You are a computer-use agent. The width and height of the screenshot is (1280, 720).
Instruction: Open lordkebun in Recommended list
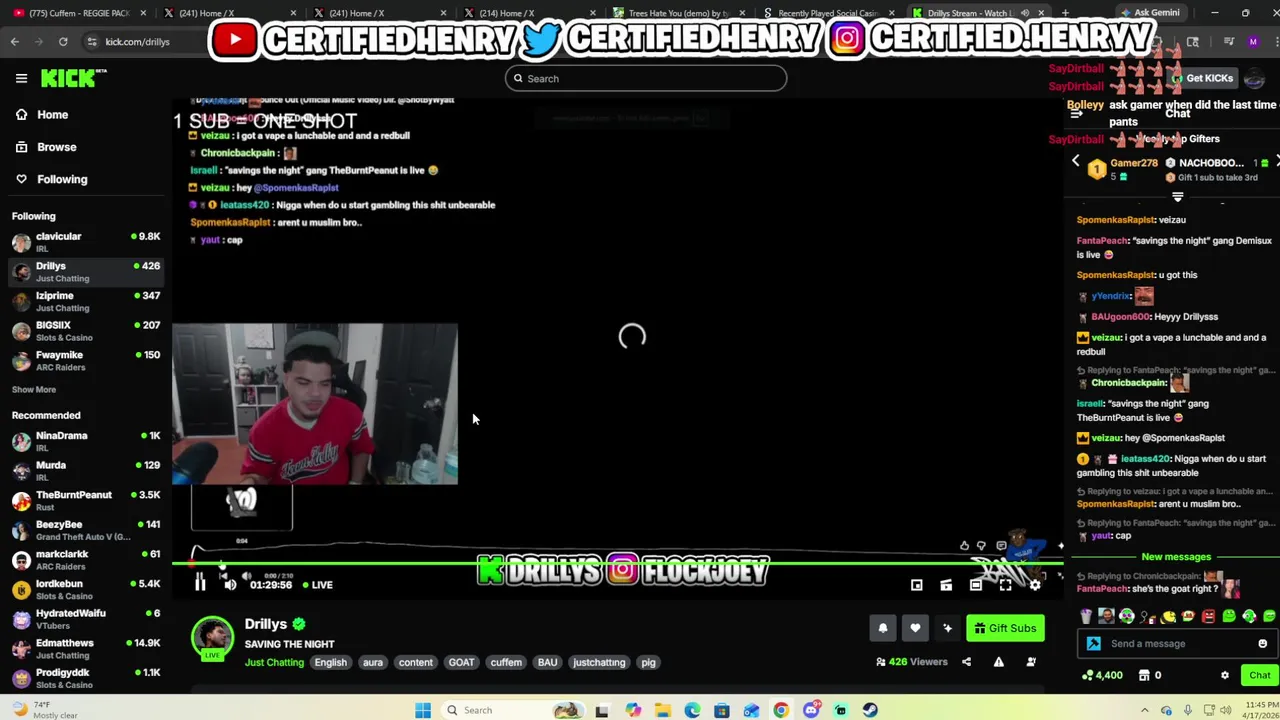84,589
